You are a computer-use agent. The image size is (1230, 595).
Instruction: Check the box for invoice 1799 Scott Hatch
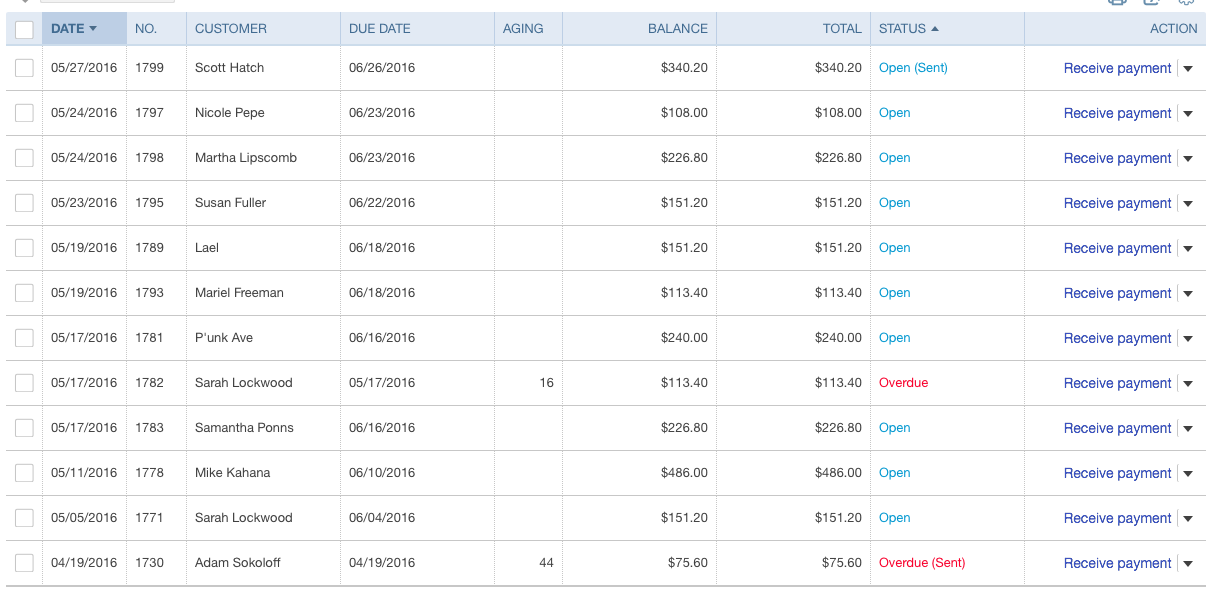click(x=25, y=68)
